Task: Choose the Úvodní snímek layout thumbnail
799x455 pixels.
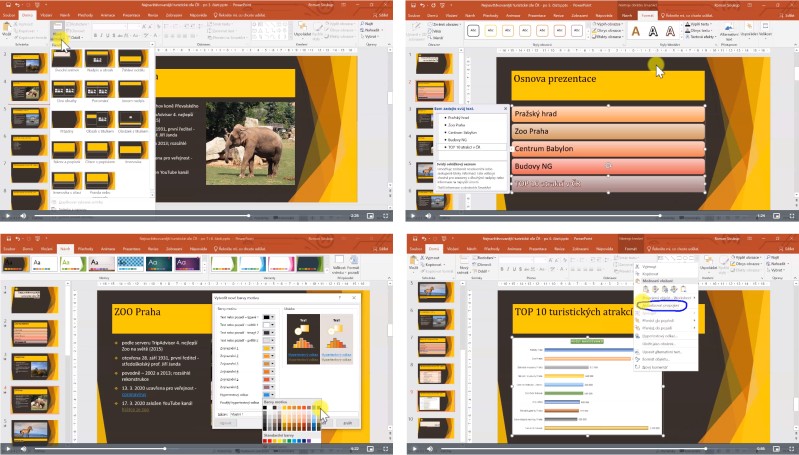Action: click(67, 61)
